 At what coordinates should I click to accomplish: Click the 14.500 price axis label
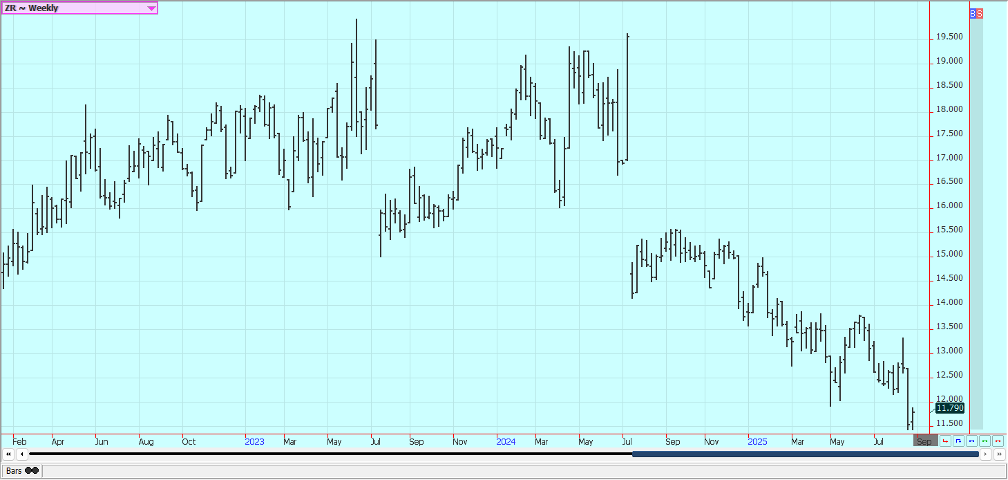pyautogui.click(x=949, y=278)
